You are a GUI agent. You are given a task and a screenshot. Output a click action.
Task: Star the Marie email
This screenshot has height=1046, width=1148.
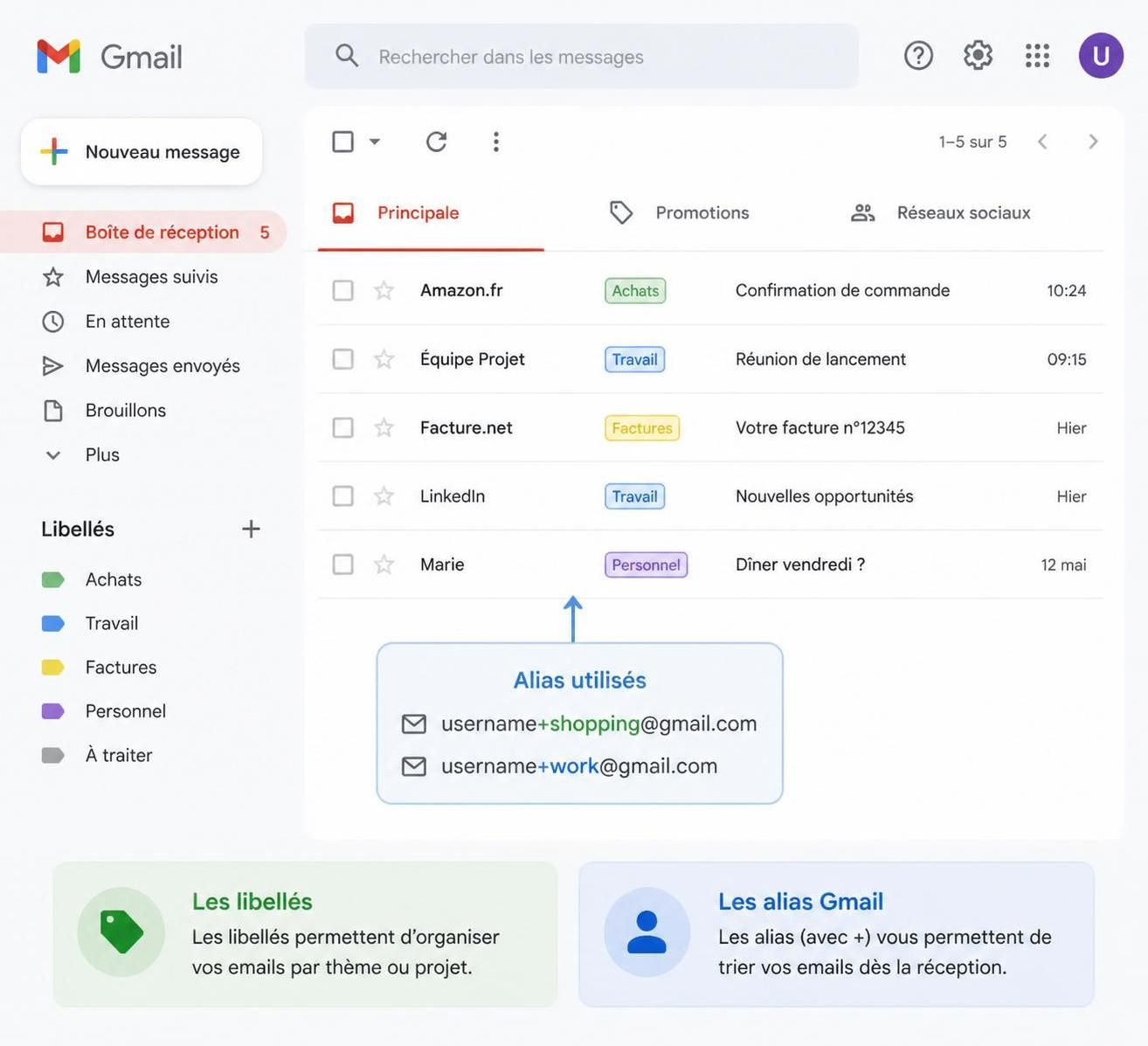pyautogui.click(x=384, y=565)
